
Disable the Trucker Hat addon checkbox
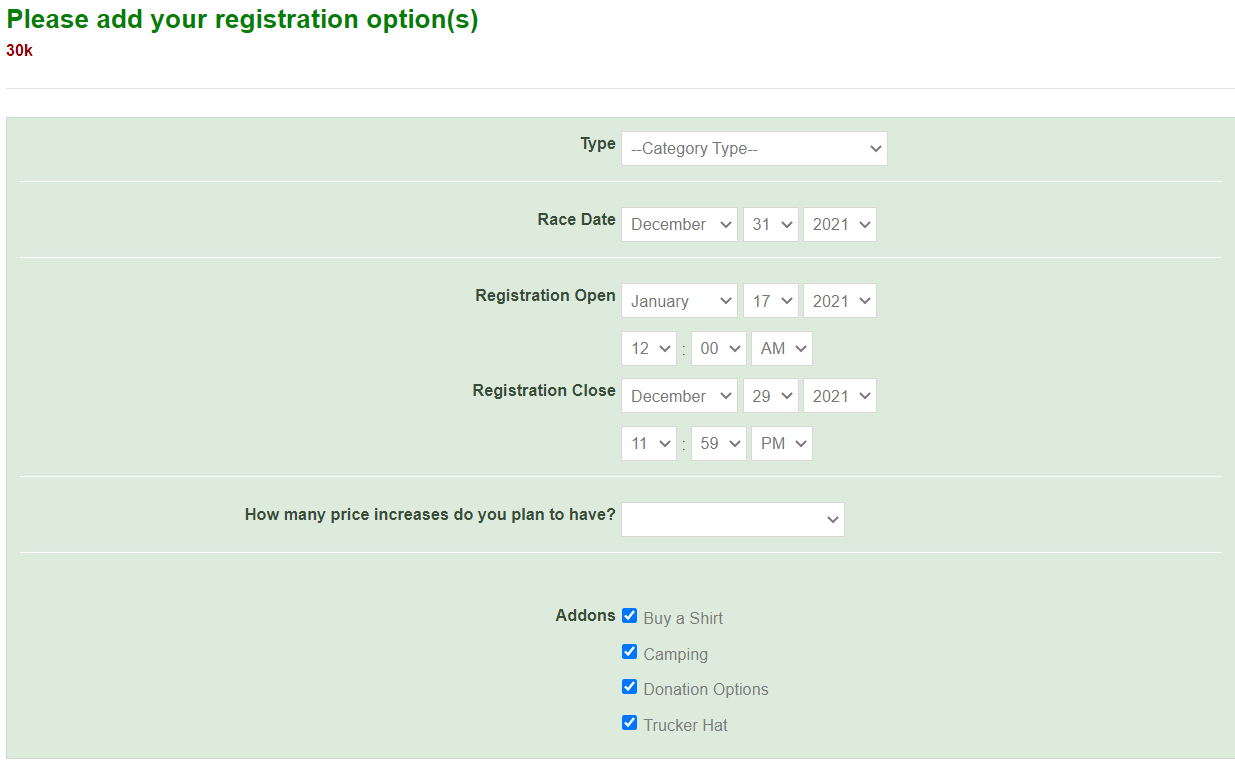pos(629,723)
